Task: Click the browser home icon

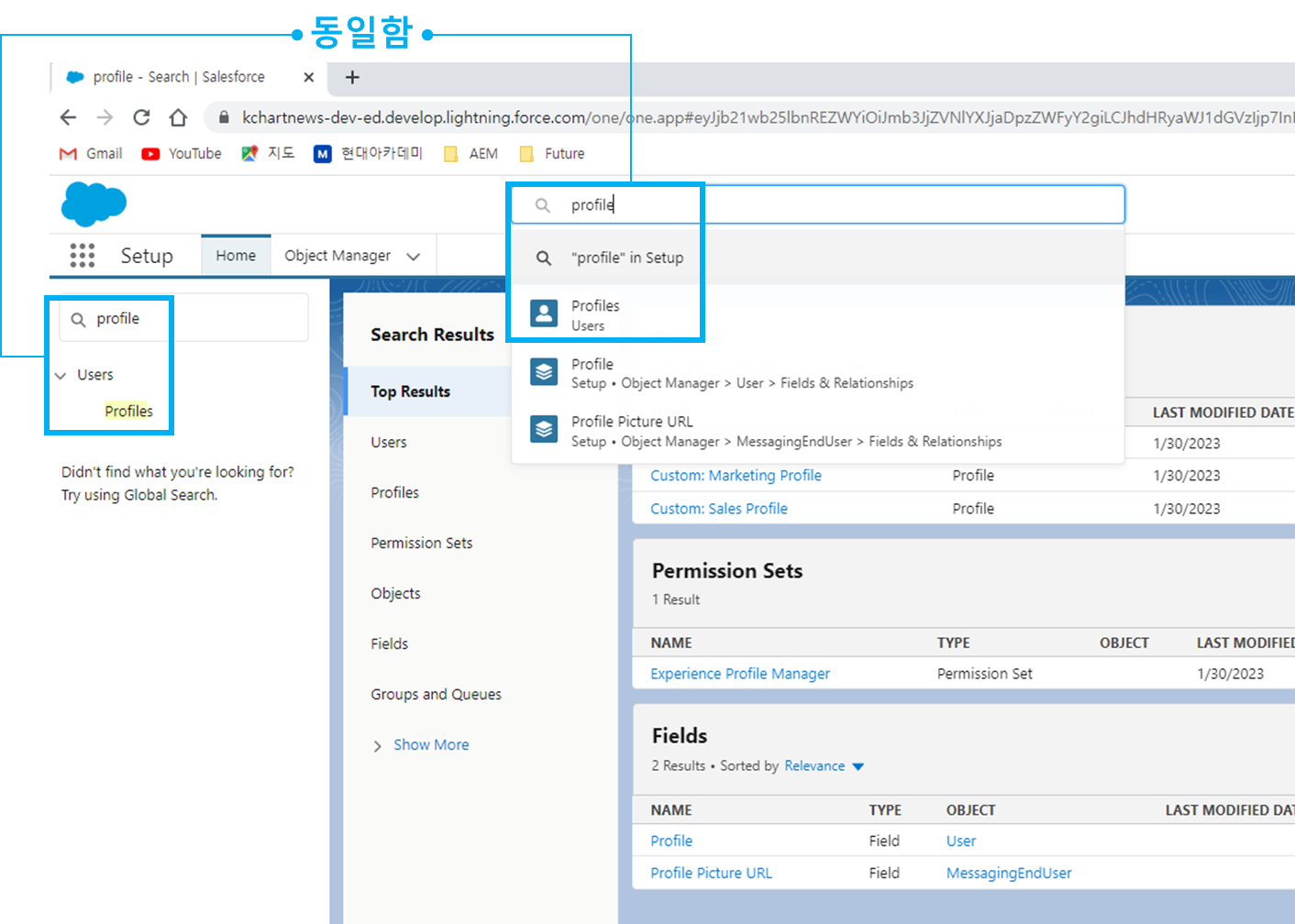Action: pyautogui.click(x=178, y=117)
